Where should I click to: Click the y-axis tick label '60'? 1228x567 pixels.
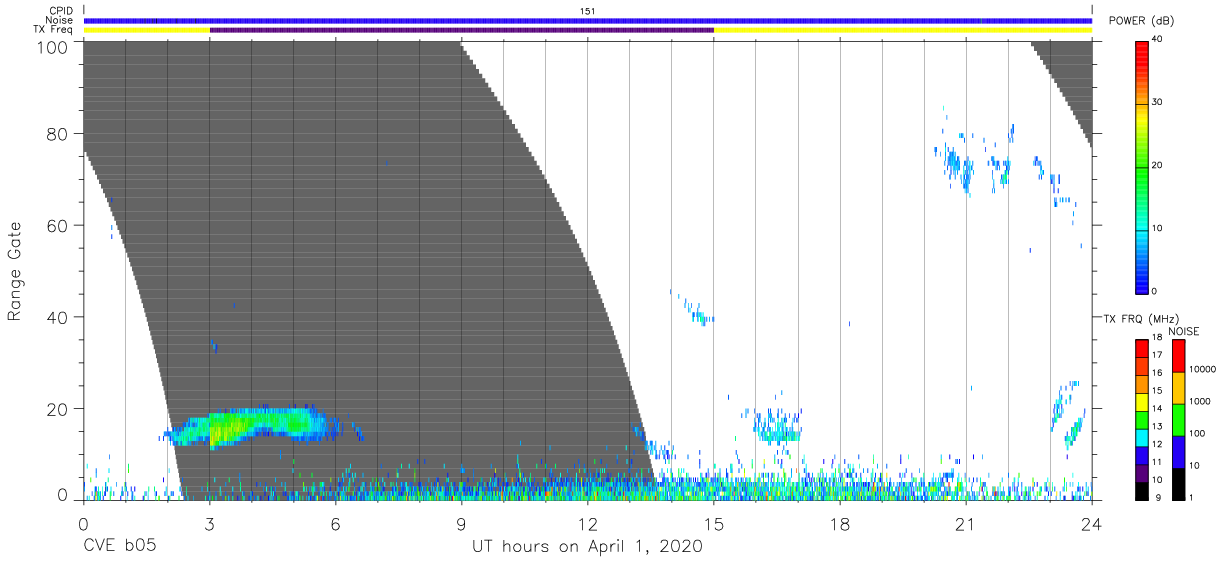click(58, 225)
